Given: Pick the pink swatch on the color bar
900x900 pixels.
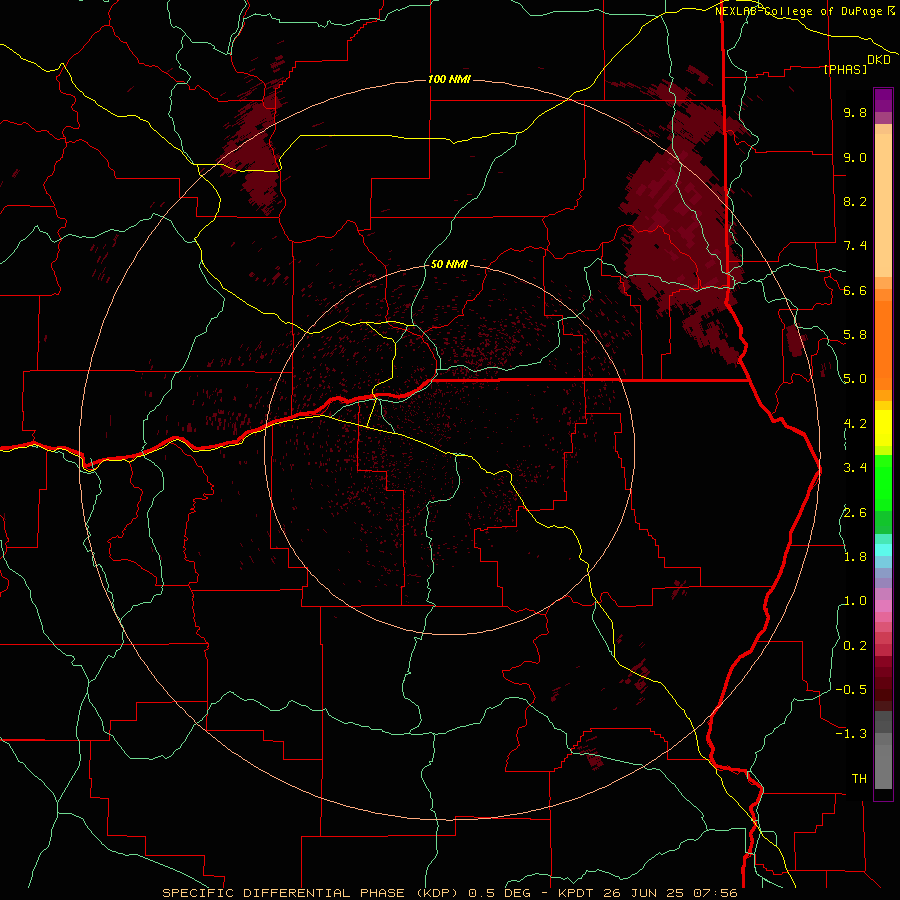Looking at the screenshot, I should coord(883,606).
